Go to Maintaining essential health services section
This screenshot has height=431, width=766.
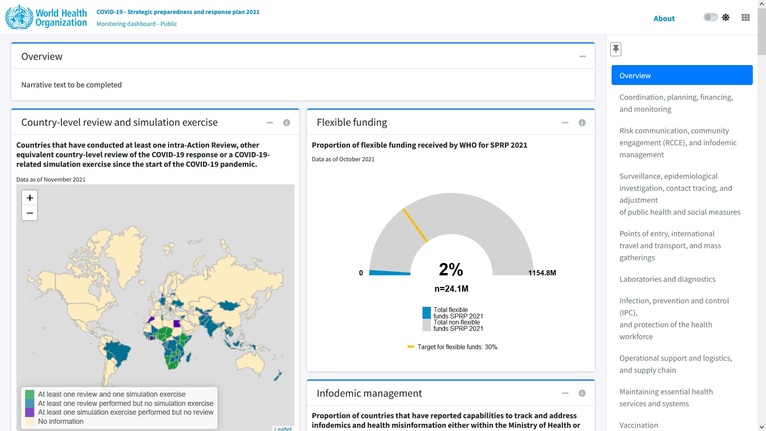[x=682, y=398]
